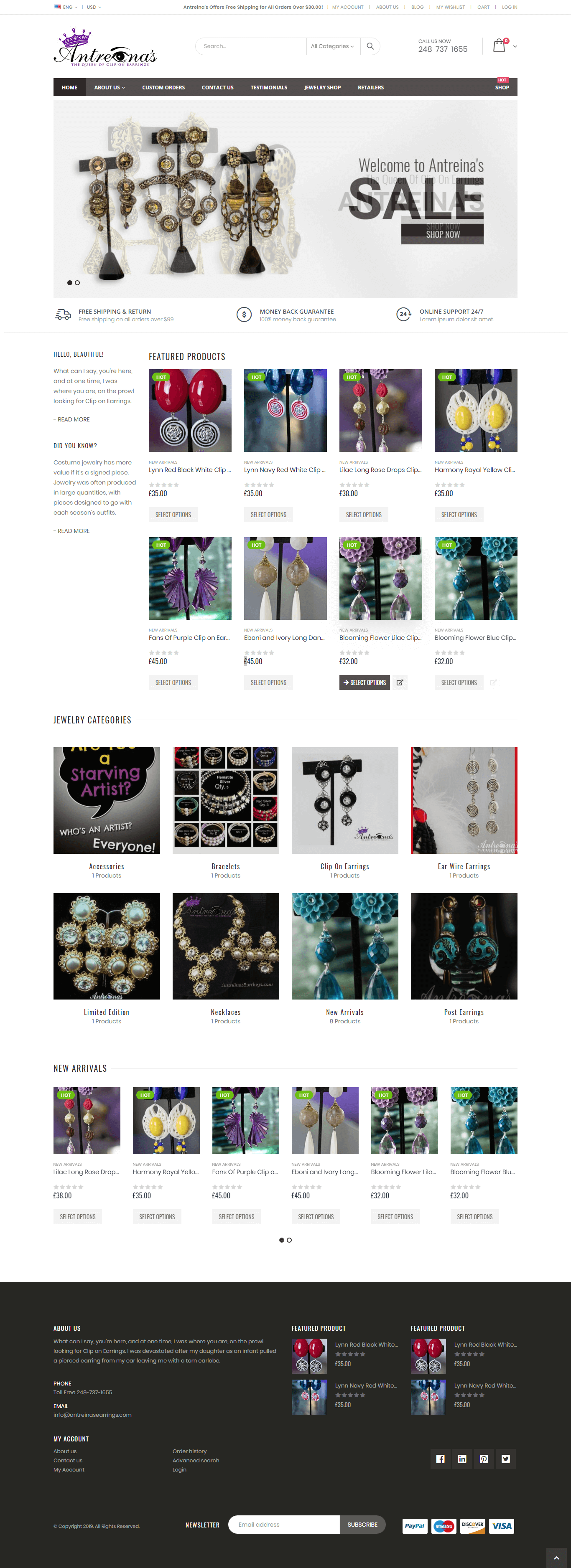Screen dimensions: 571x1568
Task: Expand the All Categories search dropdown
Action: tap(332, 46)
